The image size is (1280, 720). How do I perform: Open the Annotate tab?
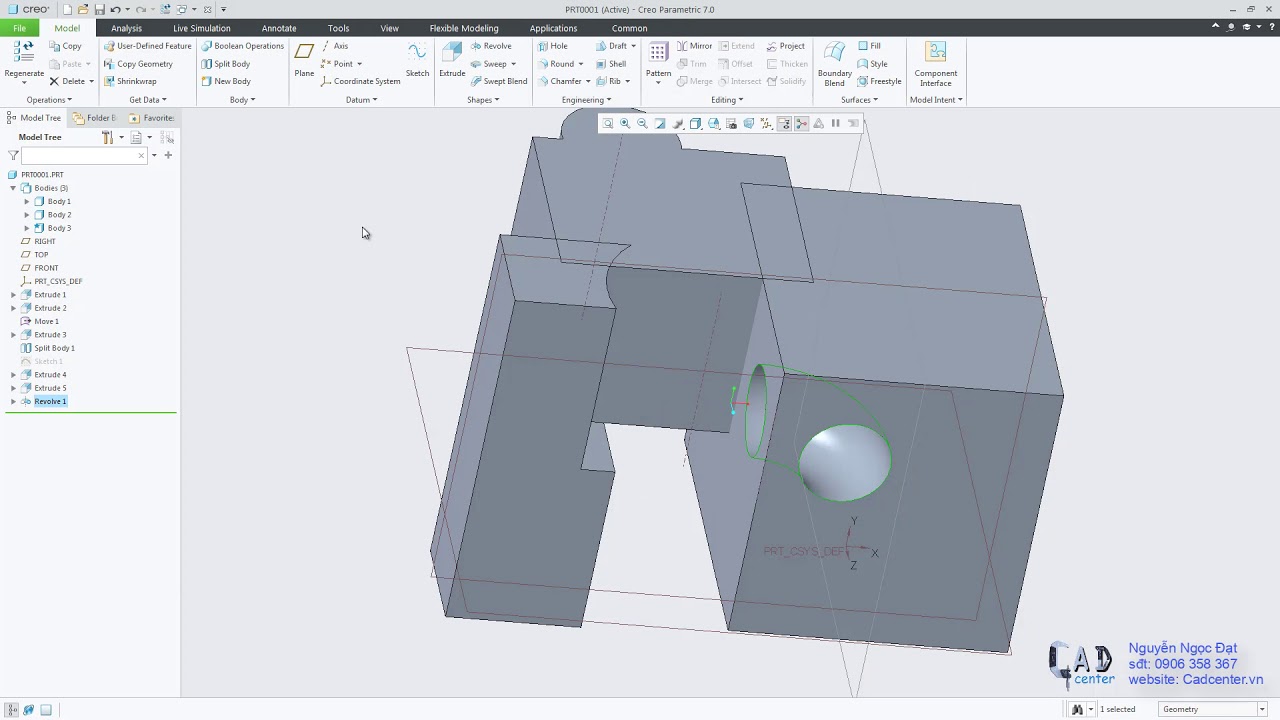(x=278, y=28)
